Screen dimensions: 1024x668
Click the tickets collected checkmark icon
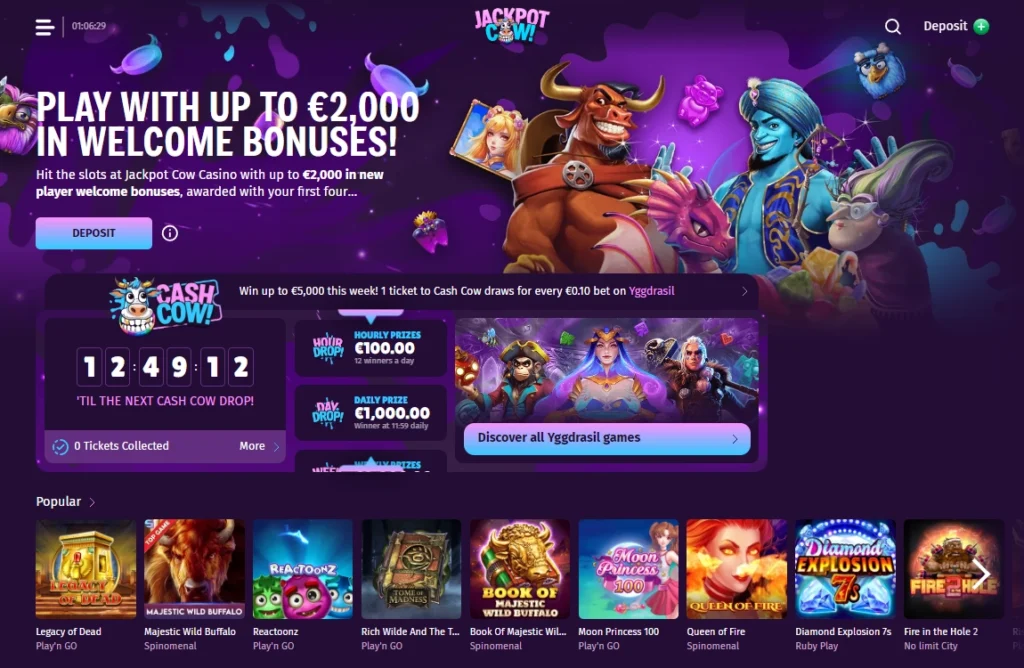pos(60,447)
